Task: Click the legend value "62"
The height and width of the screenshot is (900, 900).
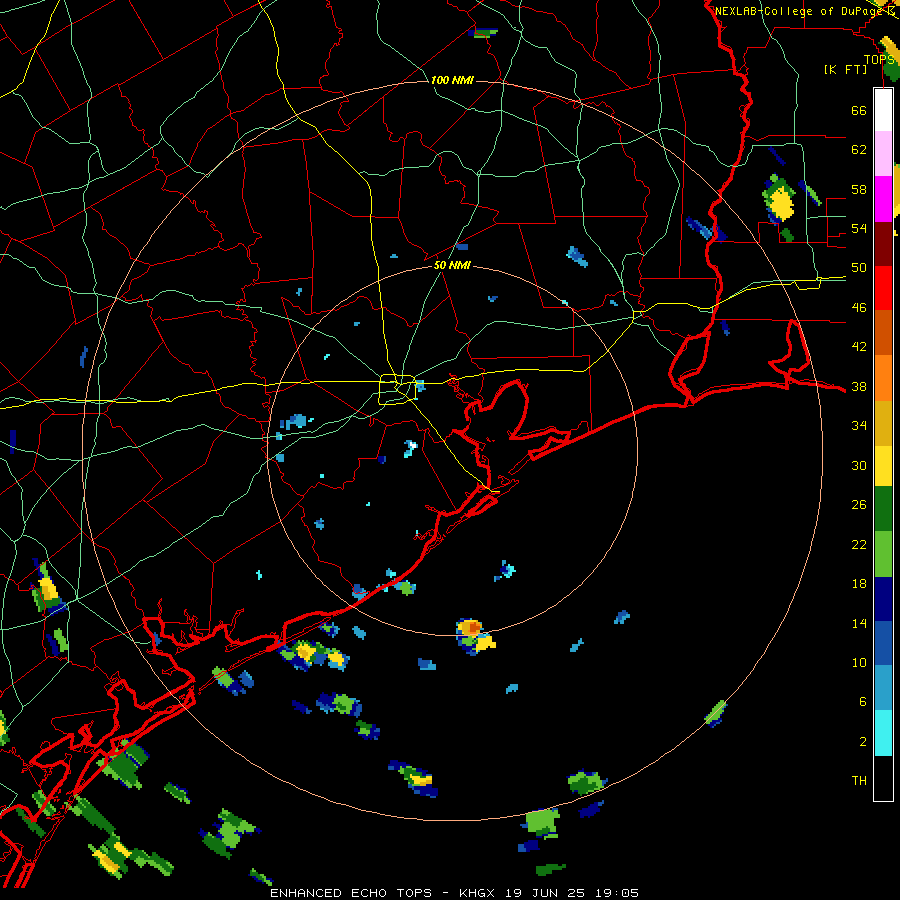Action: pos(859,150)
